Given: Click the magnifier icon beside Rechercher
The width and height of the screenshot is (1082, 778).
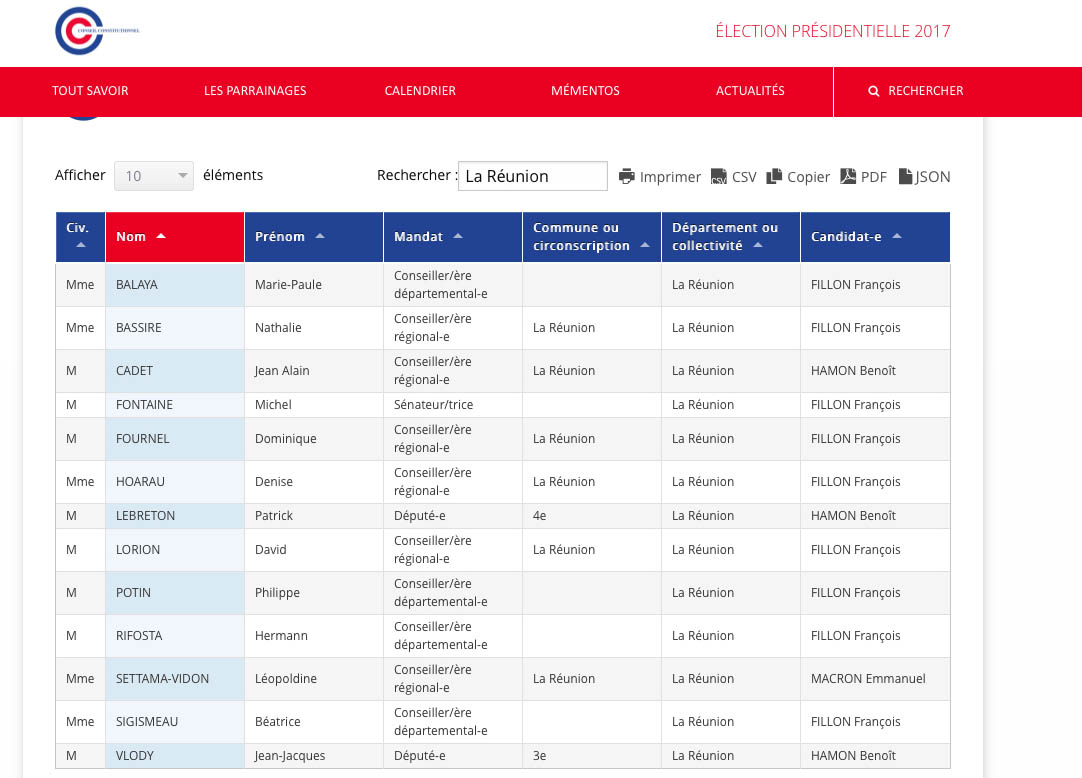Looking at the screenshot, I should tap(874, 91).
